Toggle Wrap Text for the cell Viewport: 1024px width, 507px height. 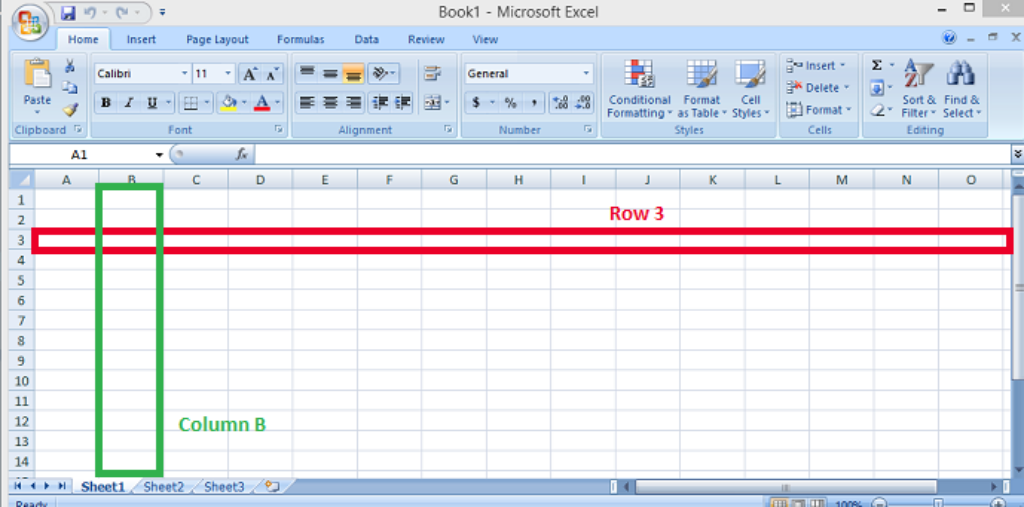(x=432, y=73)
